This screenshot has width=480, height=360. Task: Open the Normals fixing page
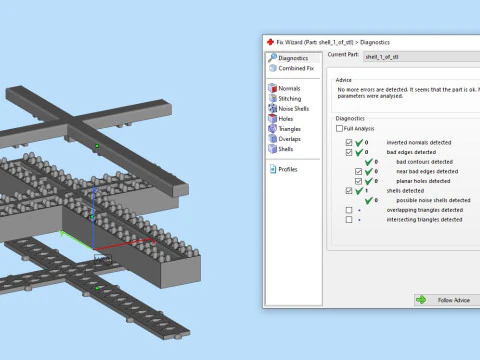(x=289, y=88)
